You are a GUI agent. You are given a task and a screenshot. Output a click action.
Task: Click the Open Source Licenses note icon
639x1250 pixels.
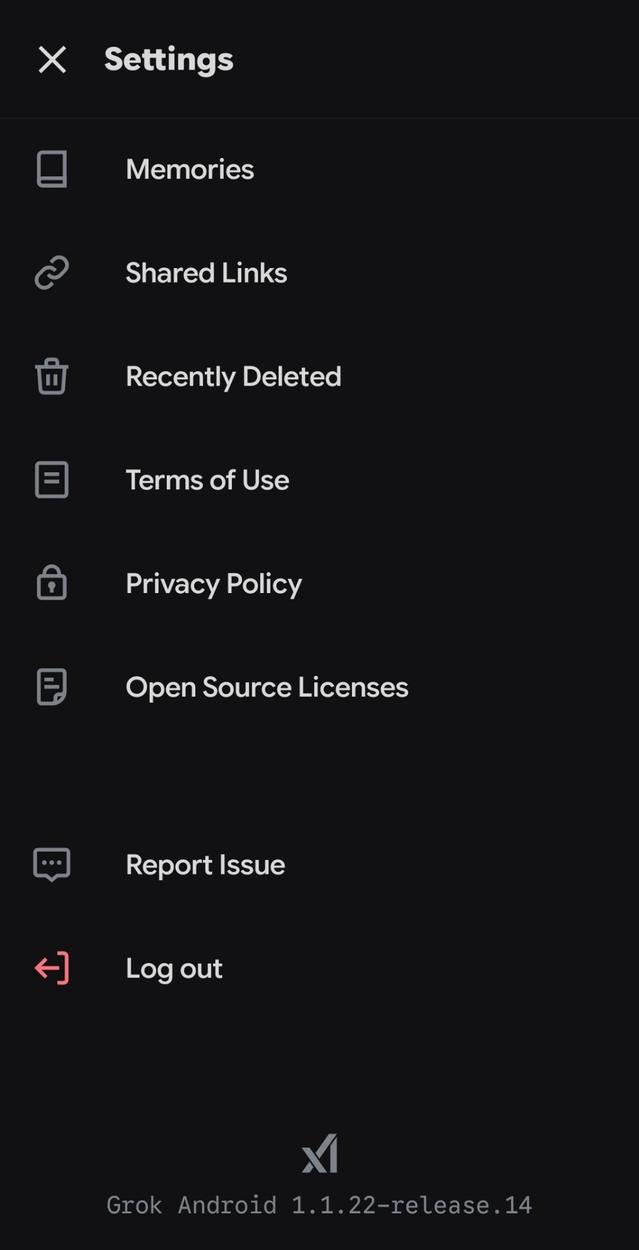point(51,687)
